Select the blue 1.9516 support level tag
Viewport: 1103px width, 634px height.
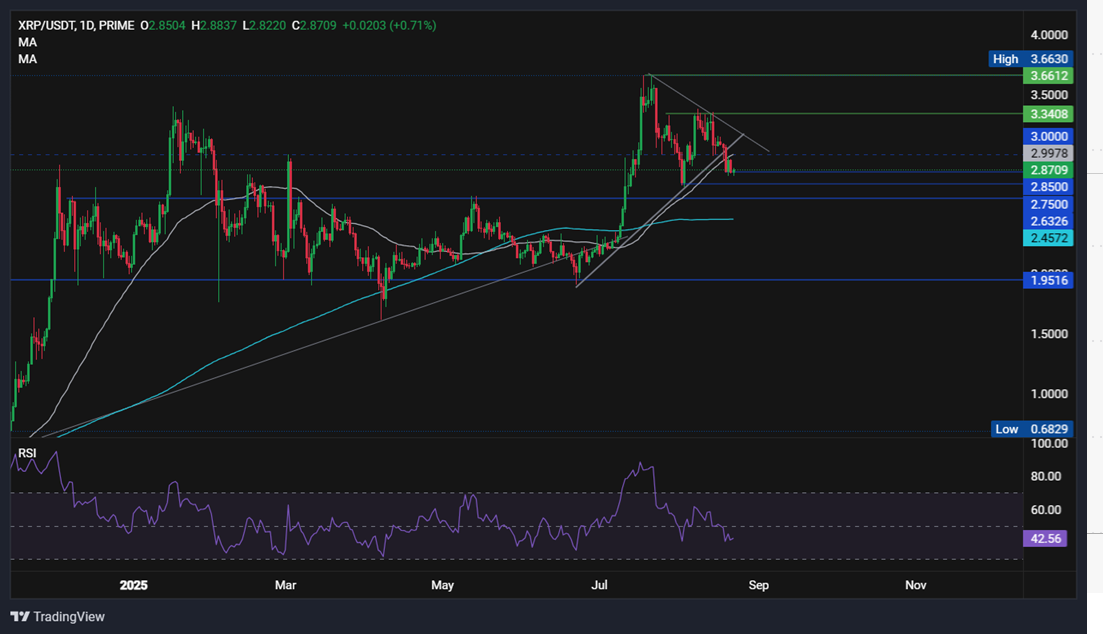click(1048, 280)
